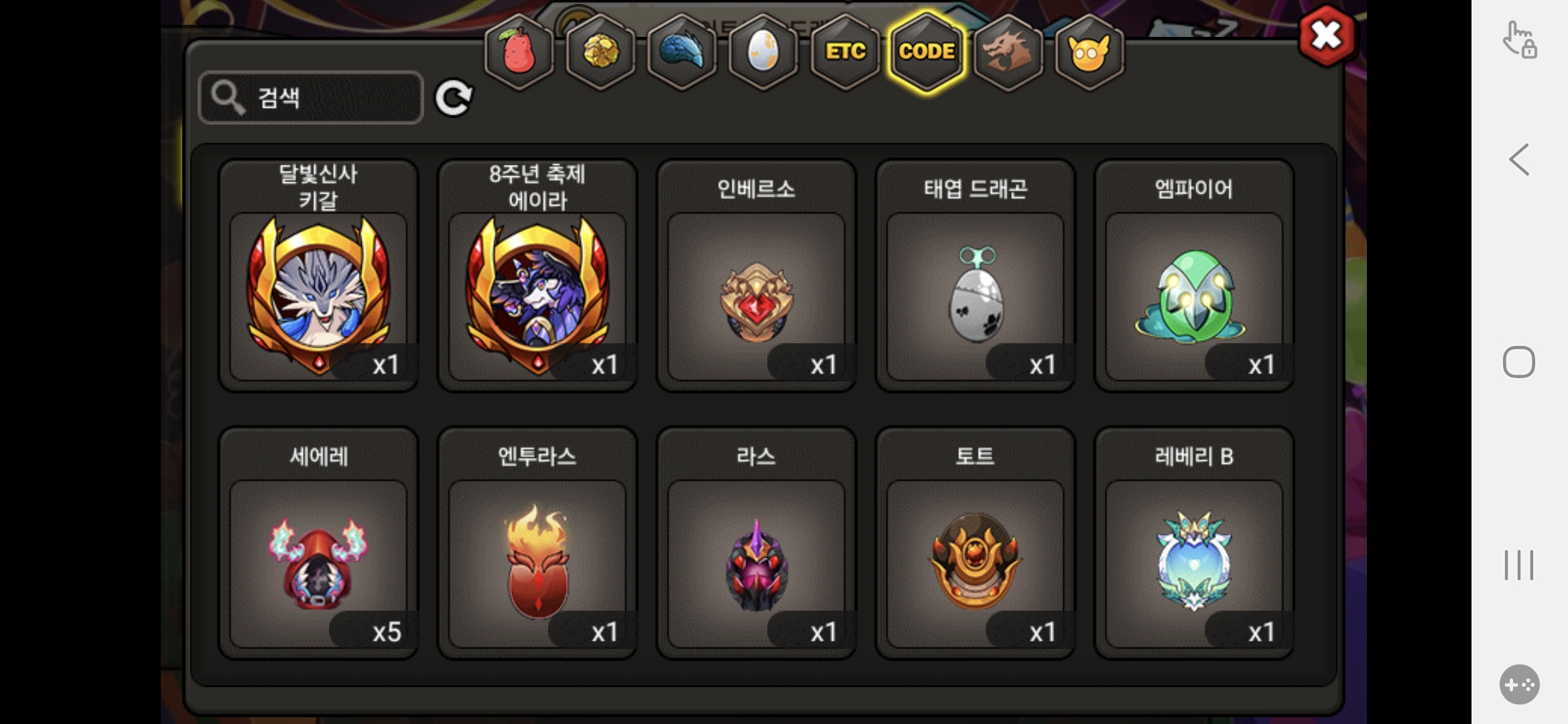The image size is (1568, 724).
Task: Open the spotted egg category tab
Action: pos(763,52)
